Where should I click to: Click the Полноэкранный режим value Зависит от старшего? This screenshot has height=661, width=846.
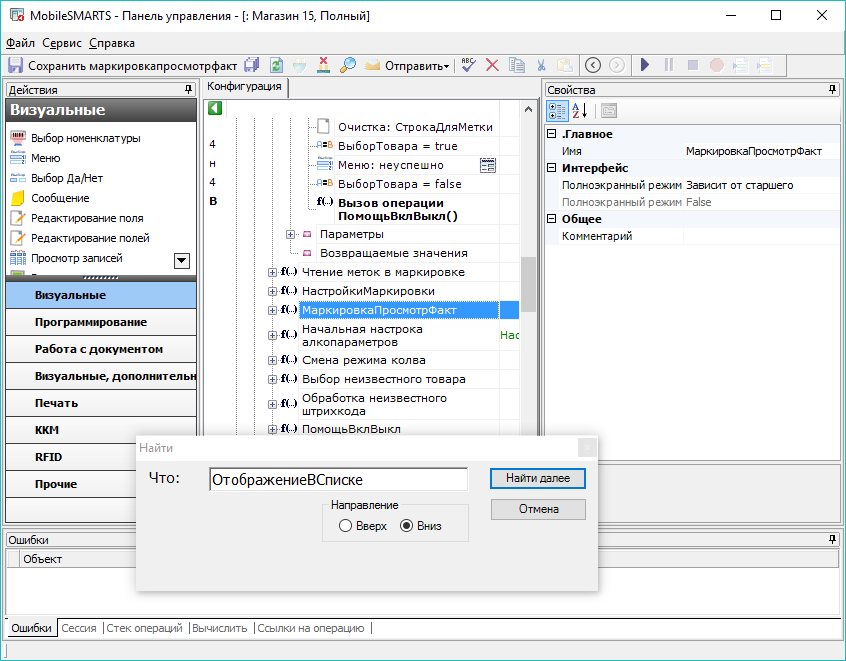761,185
